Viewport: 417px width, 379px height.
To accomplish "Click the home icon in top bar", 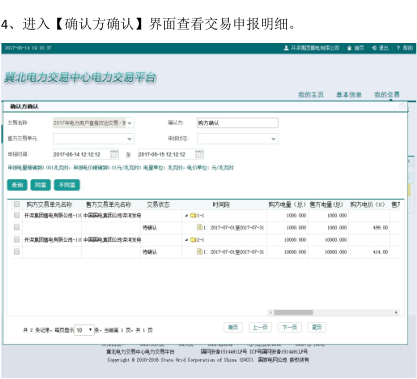I will point(349,48).
